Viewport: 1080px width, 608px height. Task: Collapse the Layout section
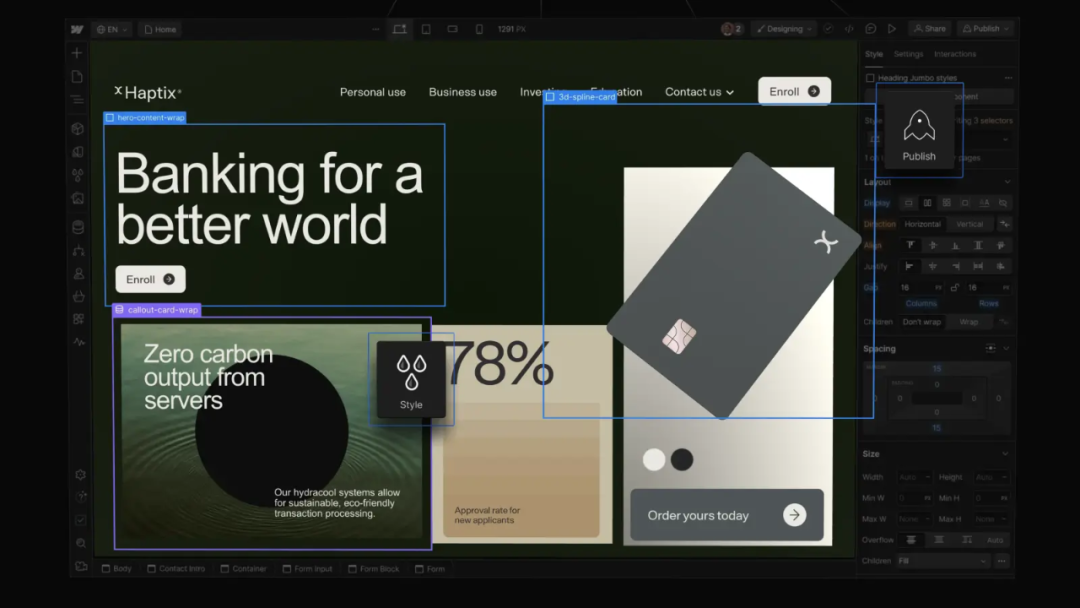[1006, 182]
